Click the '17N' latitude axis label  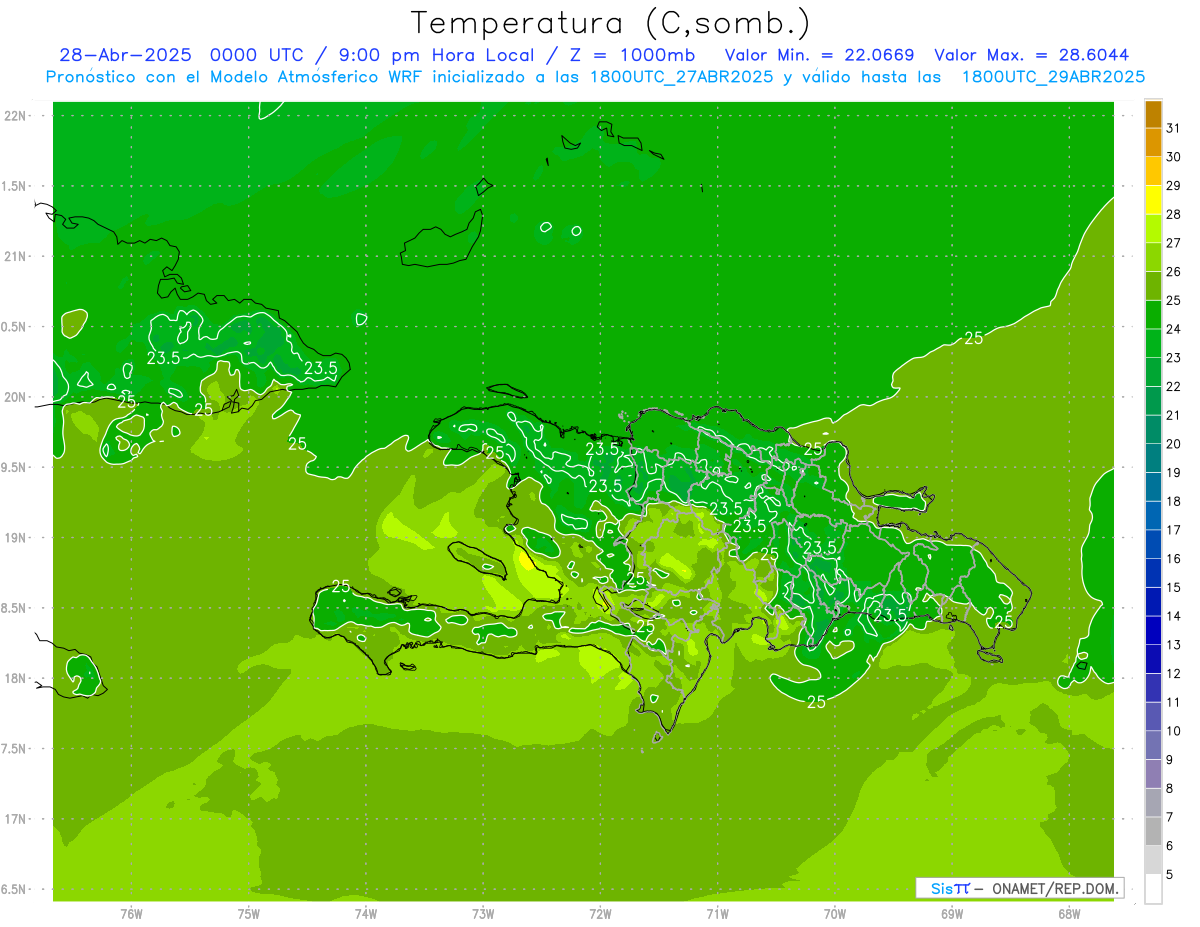tap(14, 820)
